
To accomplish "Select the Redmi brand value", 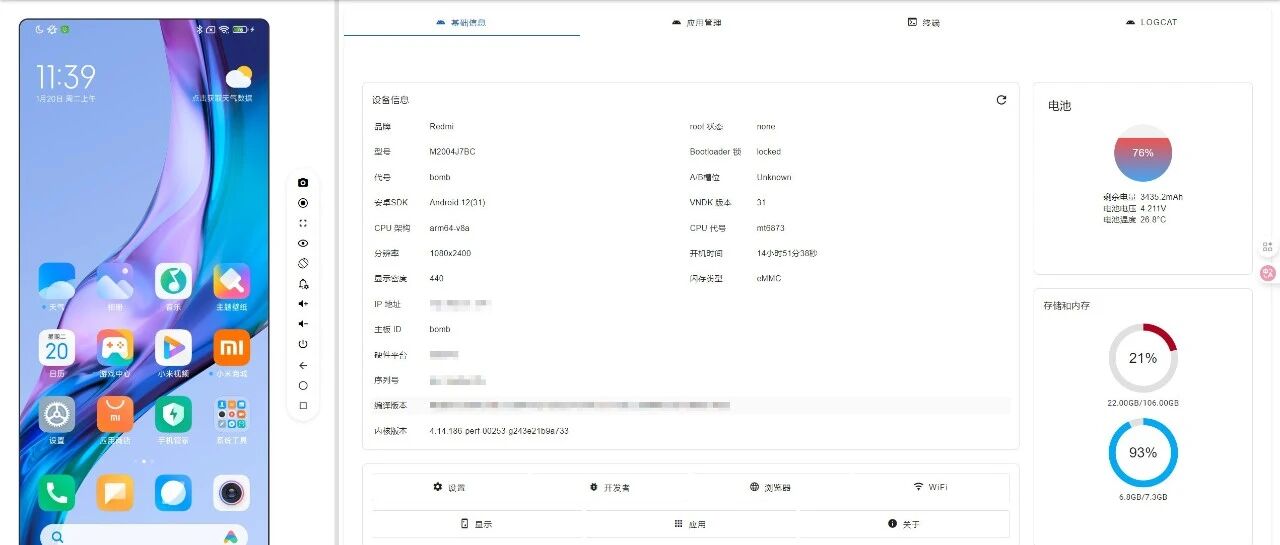I will click(441, 127).
